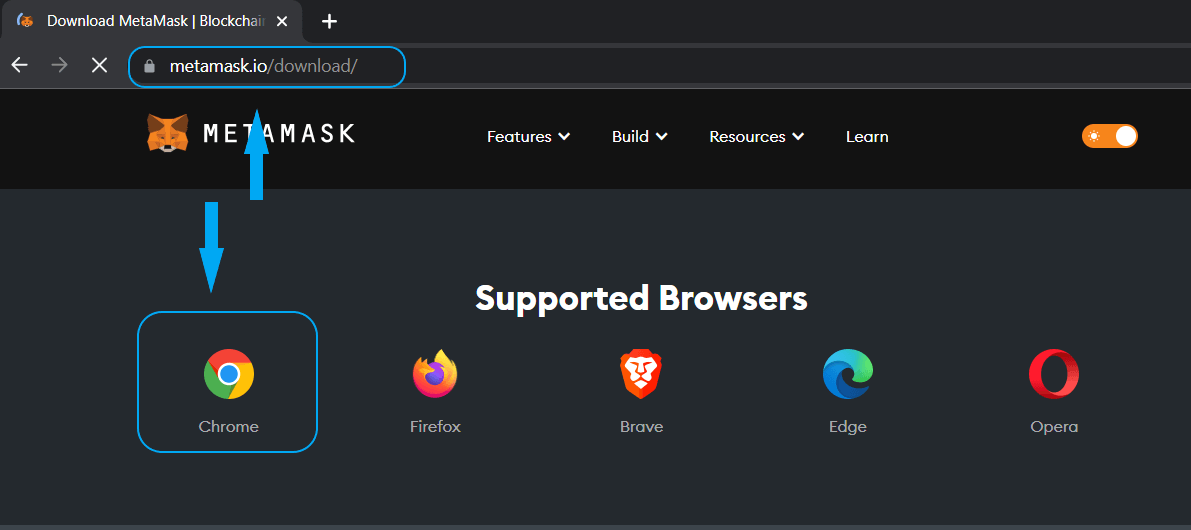
Task: Click the Opera text label
Action: pyautogui.click(x=1054, y=427)
